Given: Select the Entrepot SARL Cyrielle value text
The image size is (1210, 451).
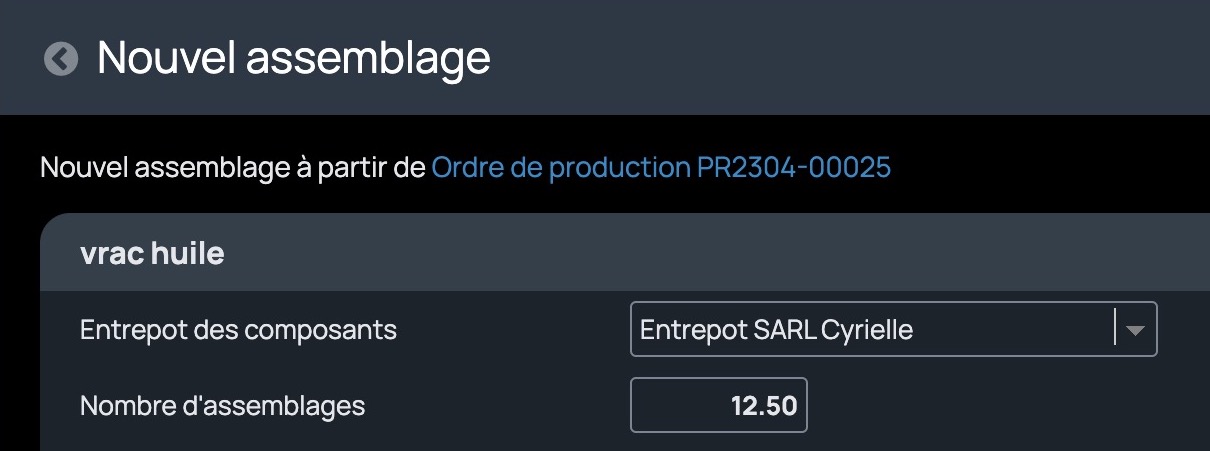Looking at the screenshot, I should coord(776,330).
